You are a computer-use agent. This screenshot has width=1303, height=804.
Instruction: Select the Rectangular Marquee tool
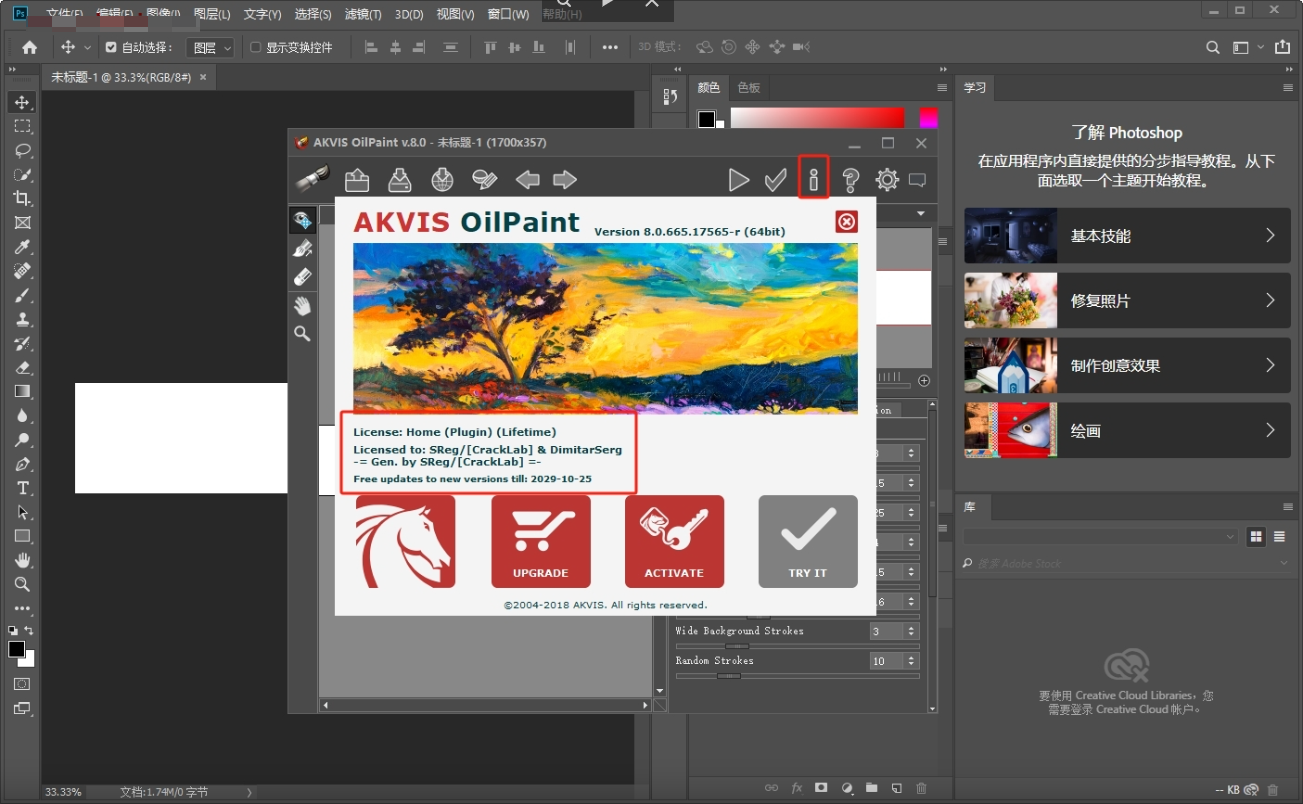22,126
